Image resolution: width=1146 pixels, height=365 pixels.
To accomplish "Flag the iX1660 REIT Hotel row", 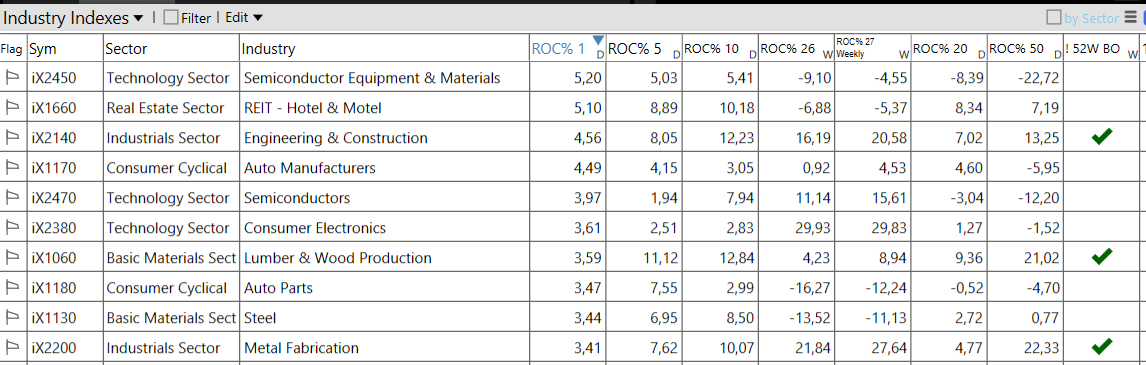I will [12, 108].
